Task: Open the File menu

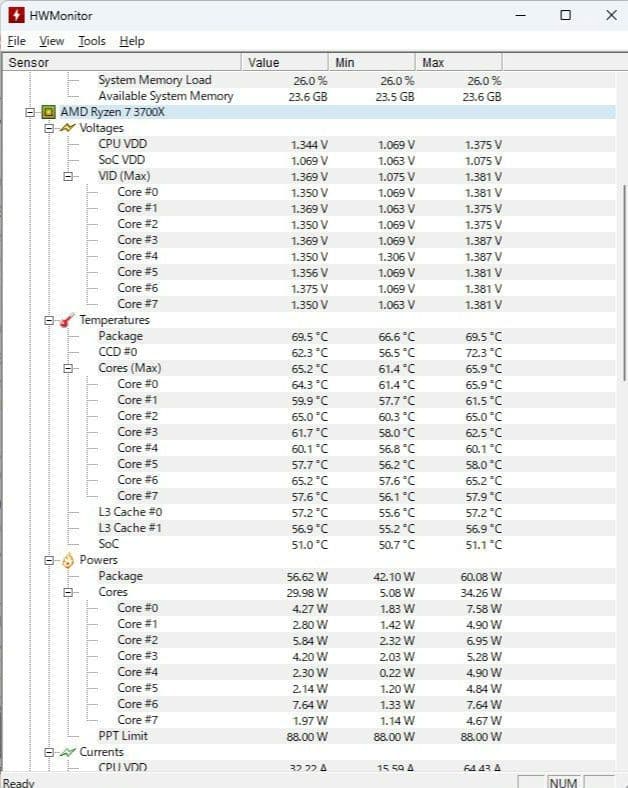Action: point(16,41)
